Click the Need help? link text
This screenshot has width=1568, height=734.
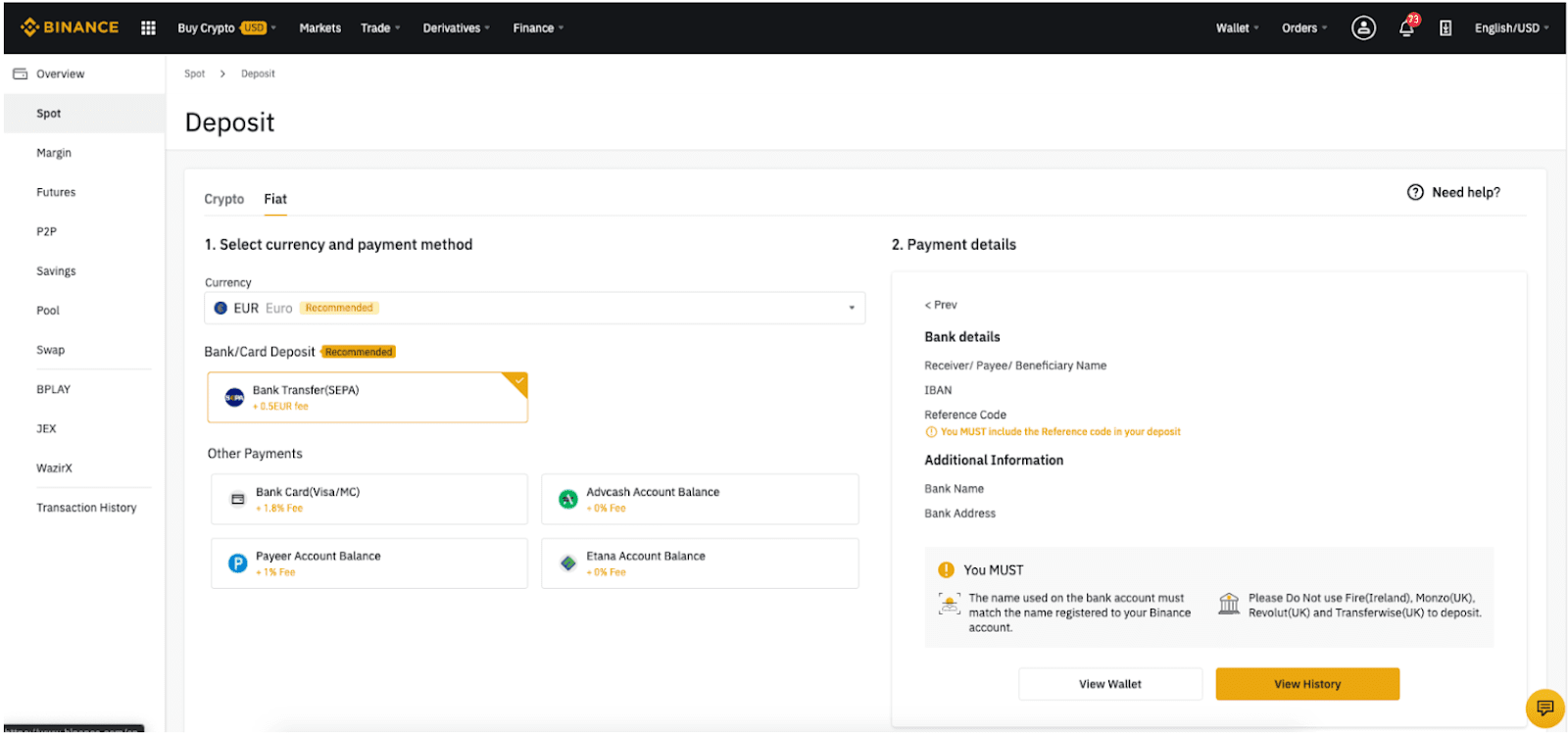[x=1466, y=192]
